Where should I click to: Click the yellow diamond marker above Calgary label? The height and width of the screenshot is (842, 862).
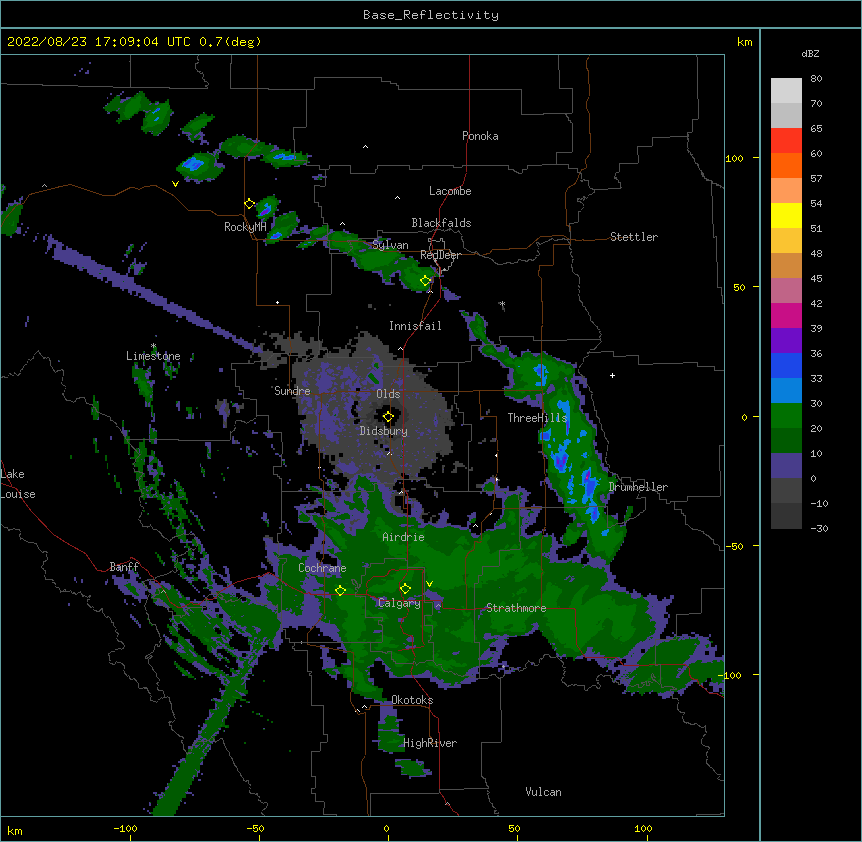pyautogui.click(x=405, y=589)
